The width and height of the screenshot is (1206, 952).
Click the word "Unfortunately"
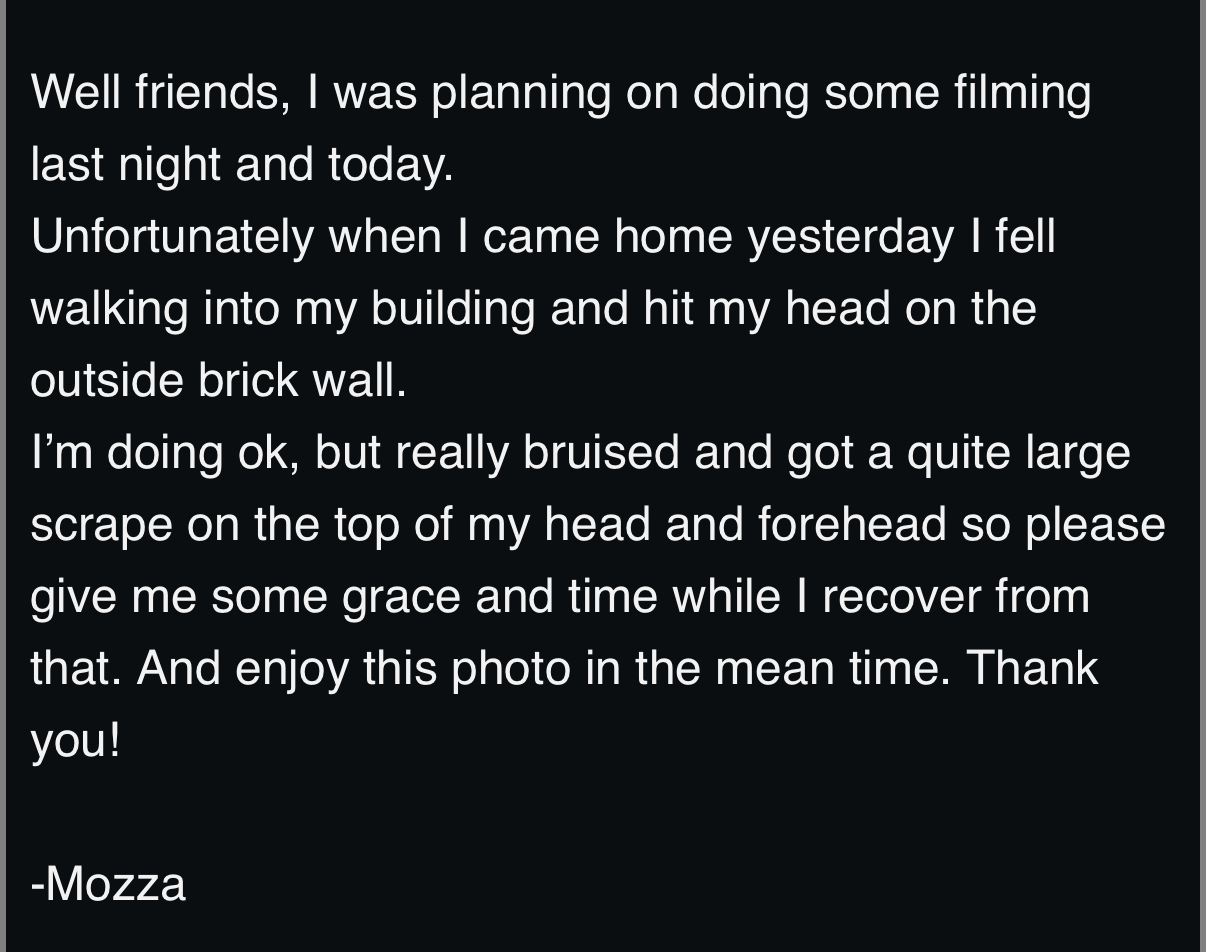click(172, 237)
